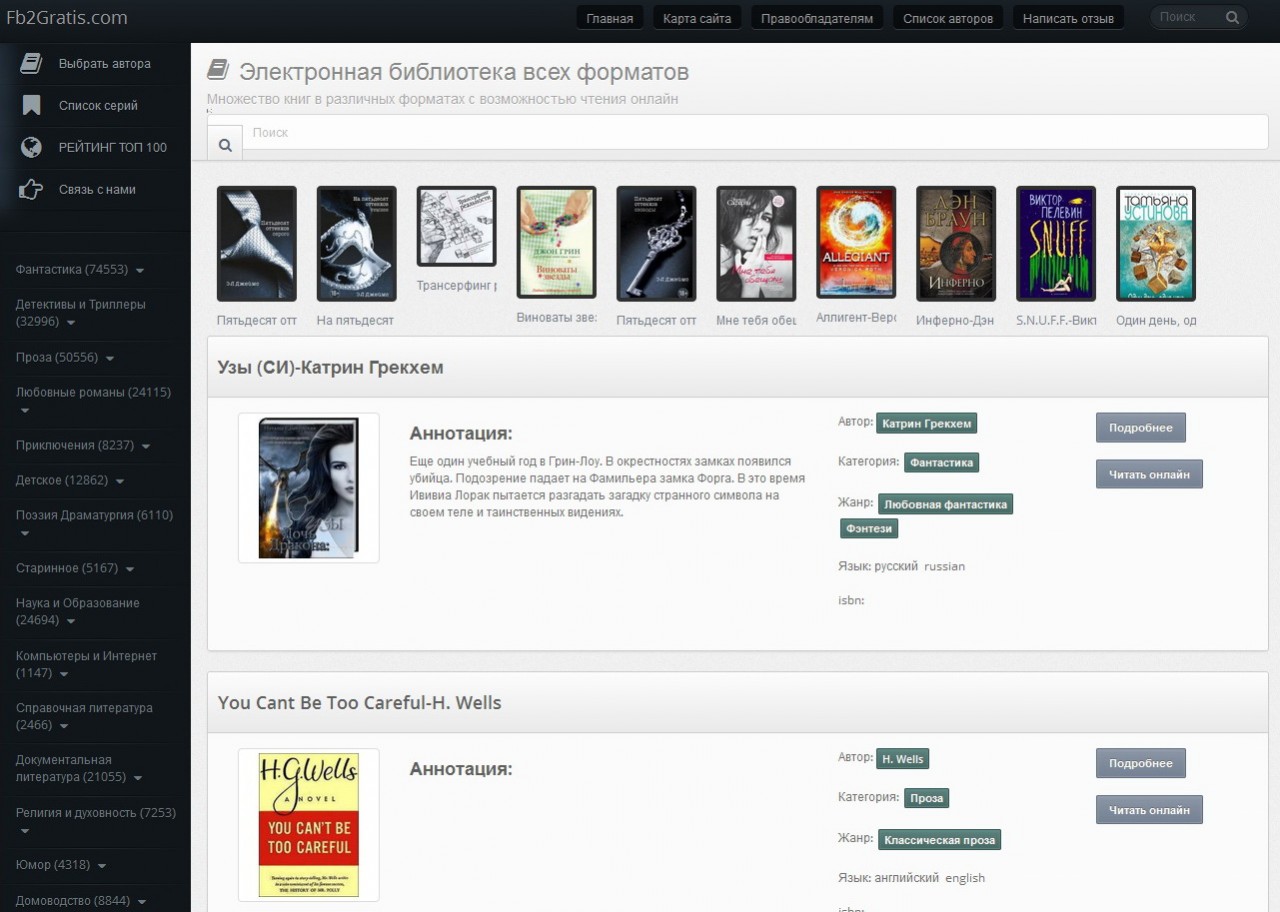This screenshot has width=1280, height=912.
Task: Open РЕЙТИНГ ТОП 100 in the sidebar
Action: tap(113, 147)
